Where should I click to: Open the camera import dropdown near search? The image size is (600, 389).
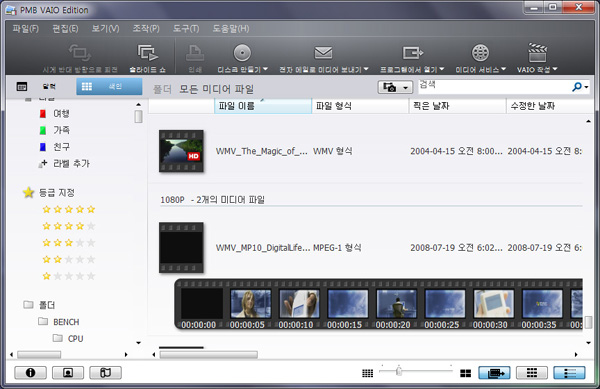(x=395, y=87)
